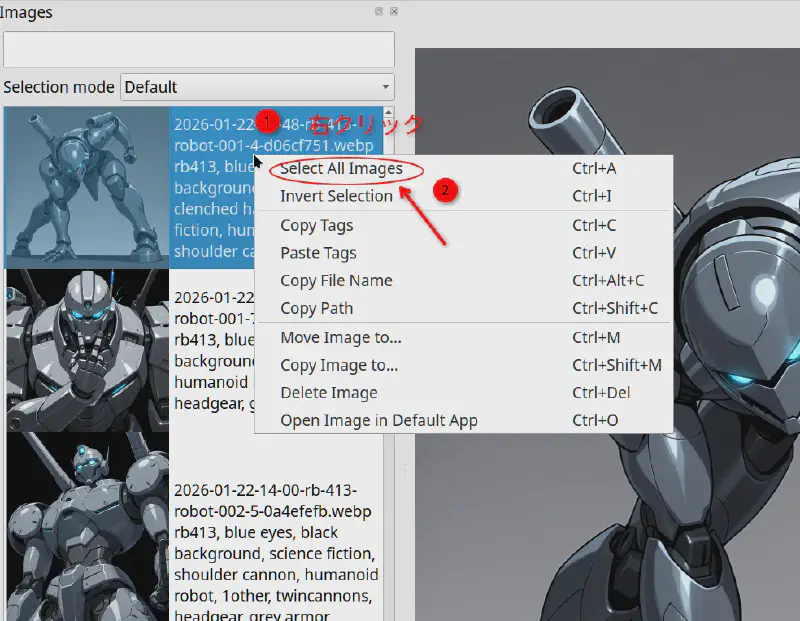Close the Images panel
This screenshot has width=800, height=621.
tap(394, 12)
